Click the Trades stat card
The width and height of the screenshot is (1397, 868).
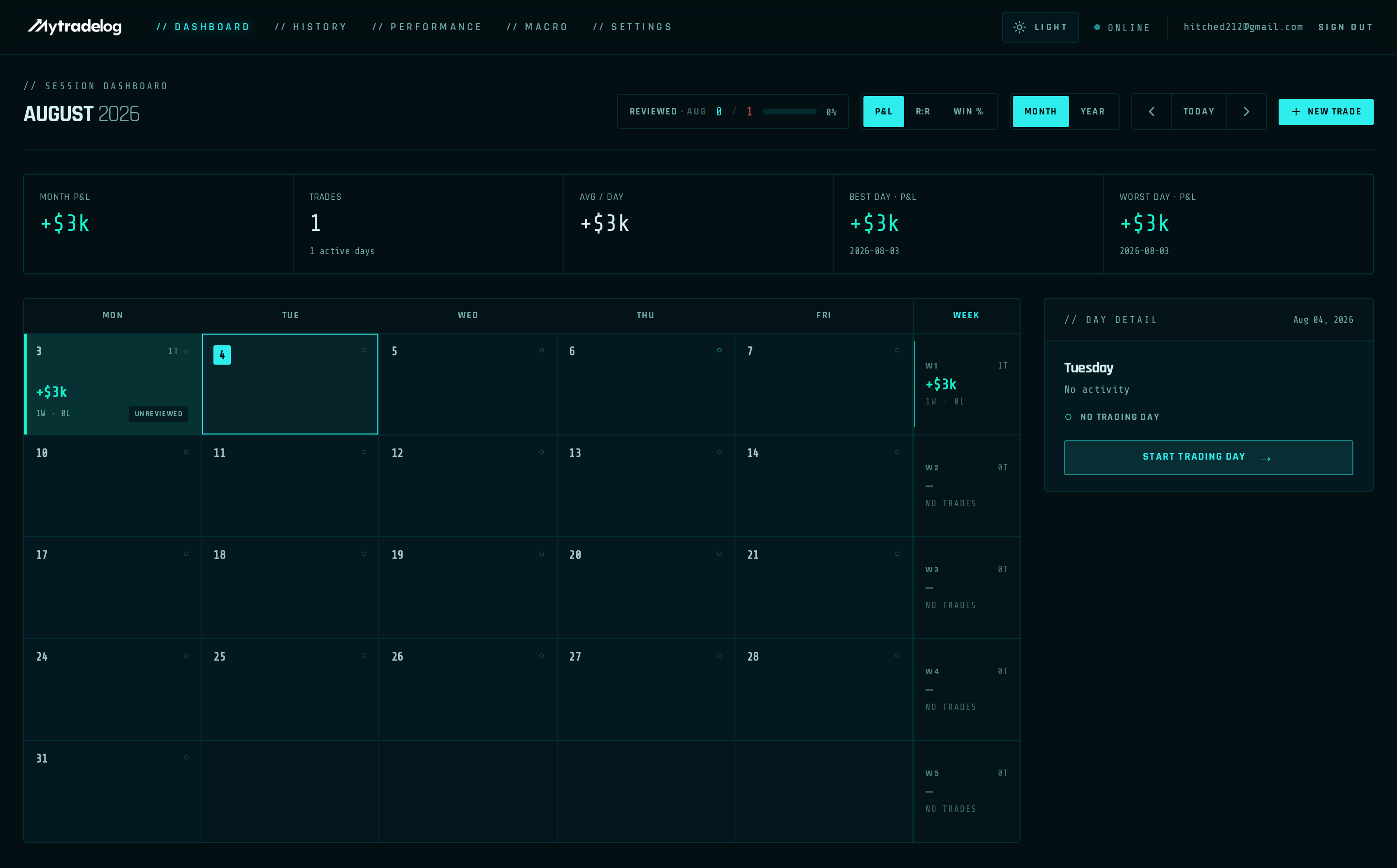428,224
